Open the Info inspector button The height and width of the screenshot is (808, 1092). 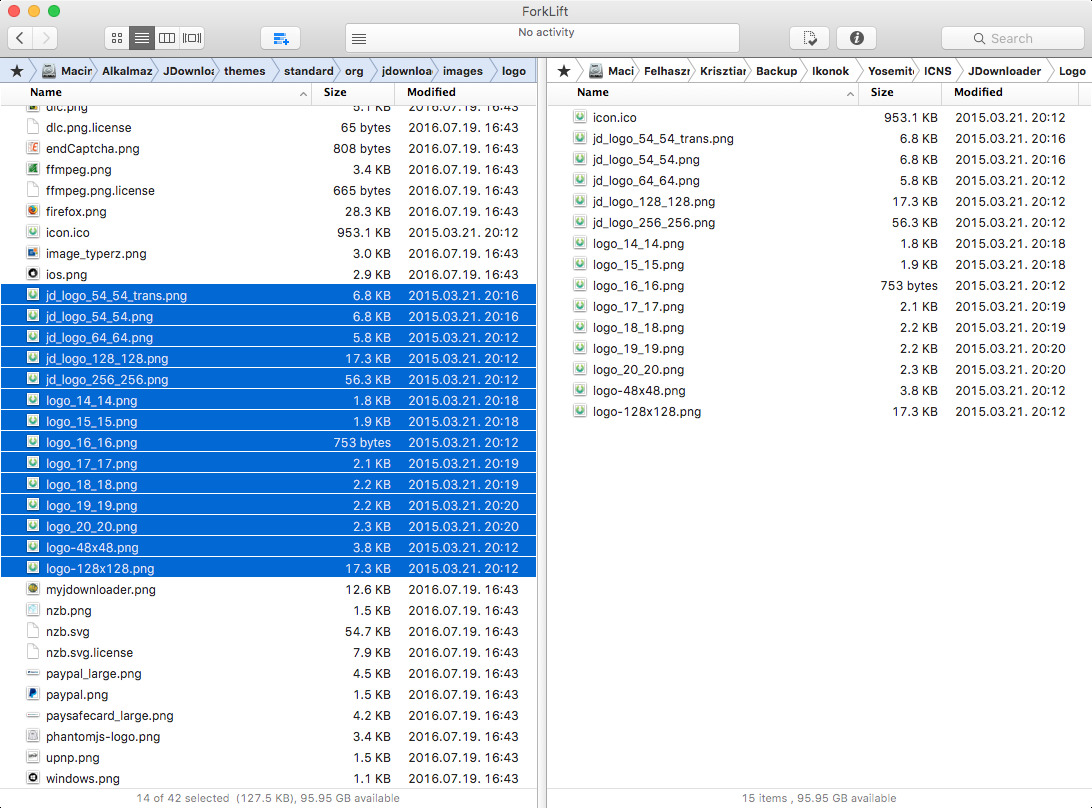pyautogui.click(x=857, y=38)
